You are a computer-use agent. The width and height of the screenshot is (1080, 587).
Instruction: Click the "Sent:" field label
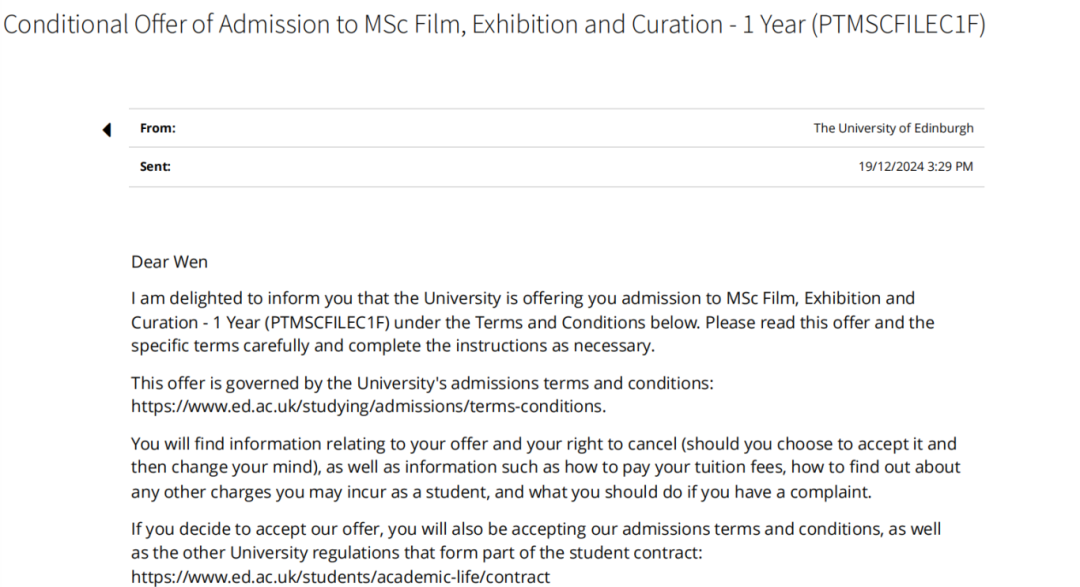pyautogui.click(x=155, y=167)
